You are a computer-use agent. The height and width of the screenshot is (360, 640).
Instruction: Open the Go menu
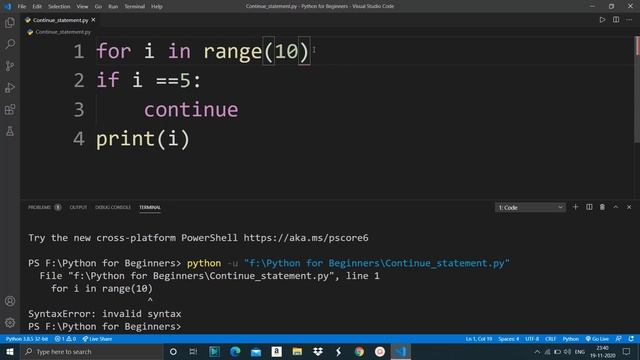point(98,7)
